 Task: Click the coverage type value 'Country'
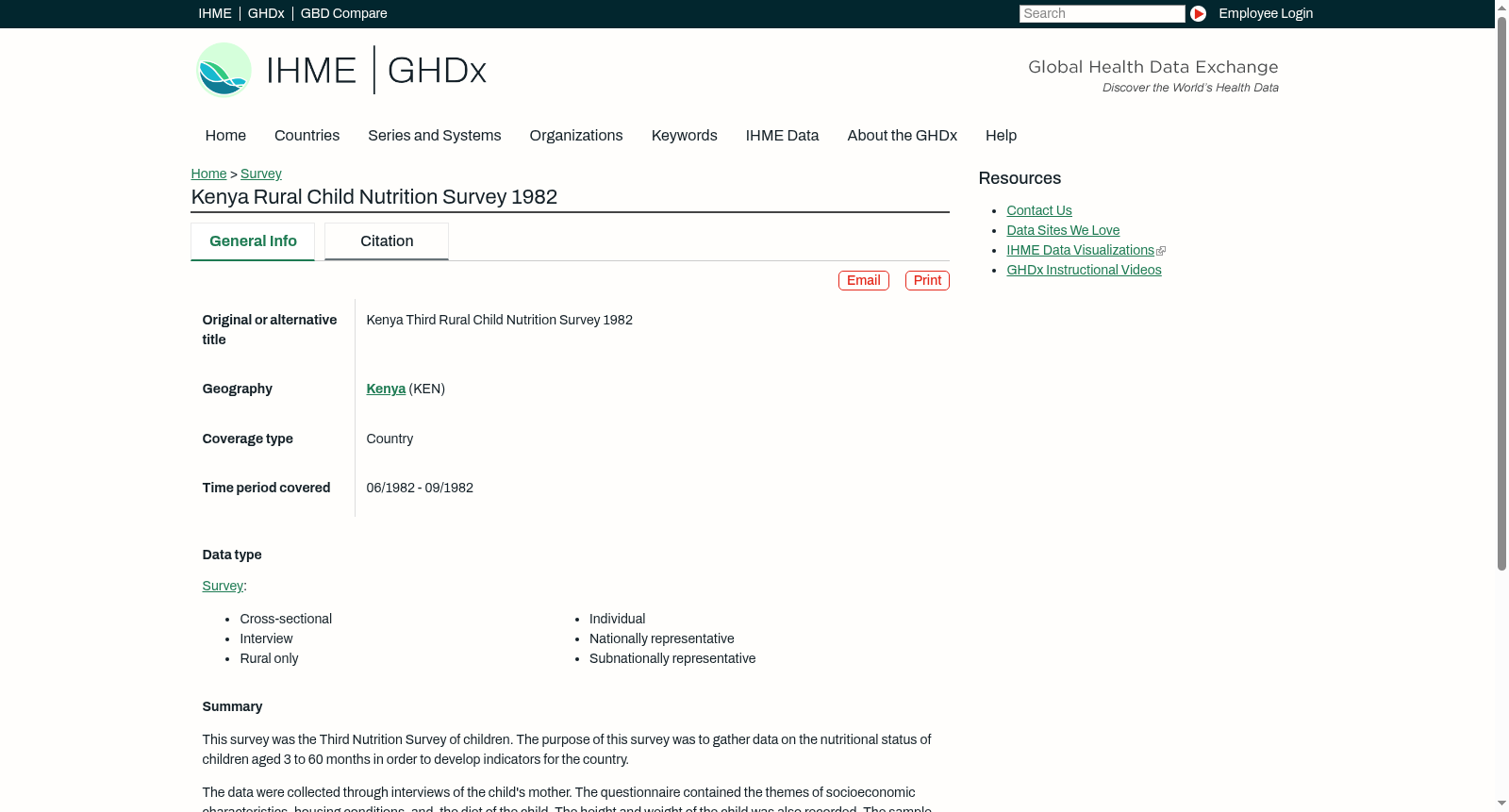(390, 439)
